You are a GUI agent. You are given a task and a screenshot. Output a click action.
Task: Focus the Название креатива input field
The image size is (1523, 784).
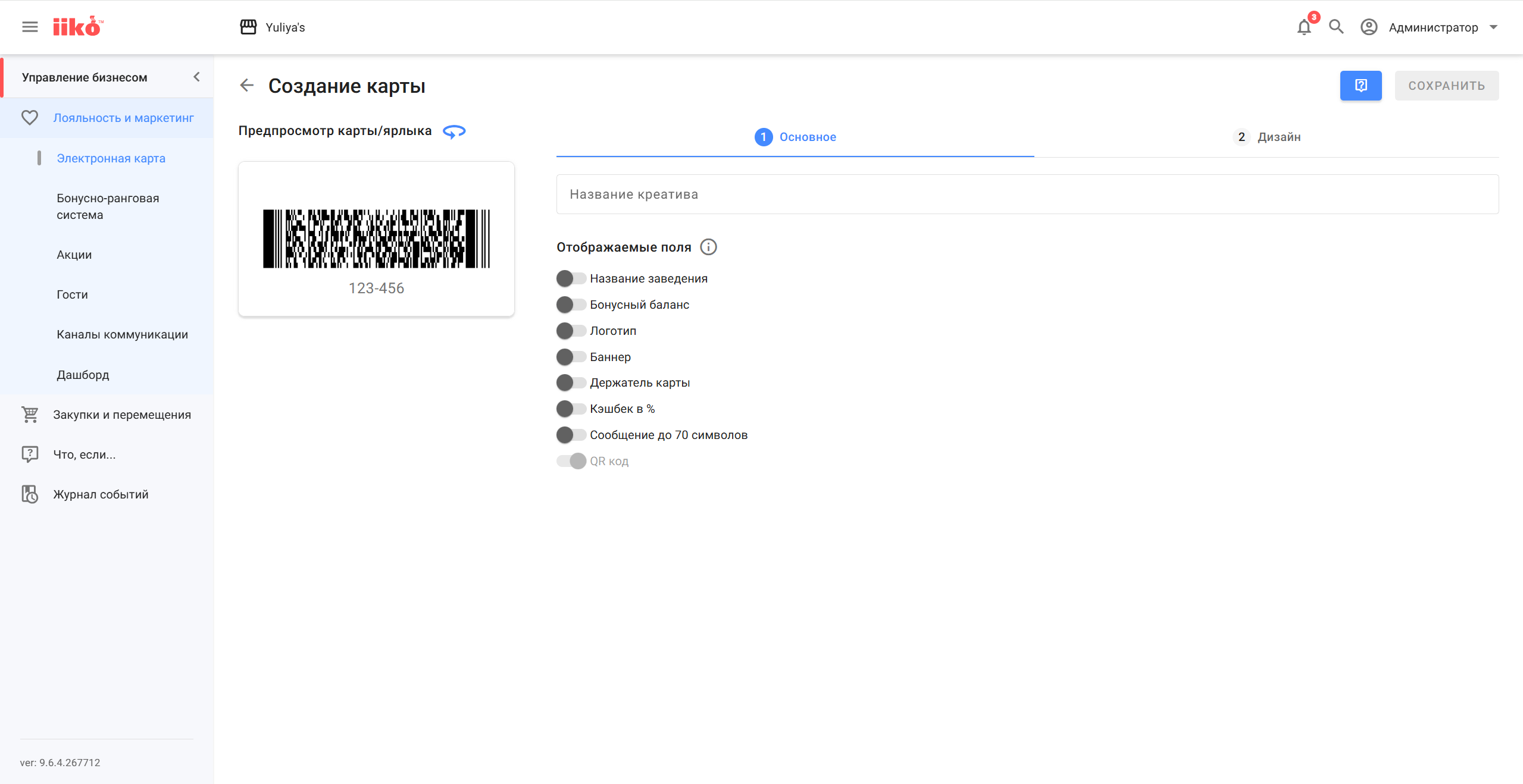coord(1027,194)
